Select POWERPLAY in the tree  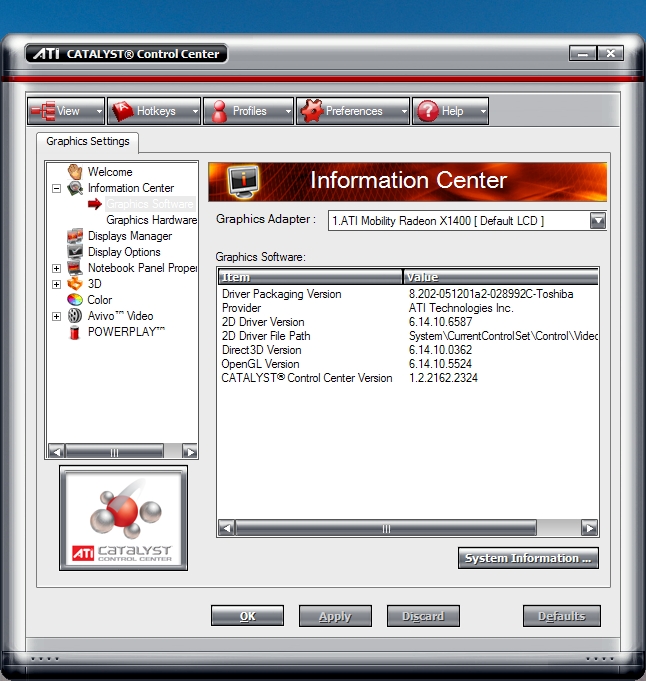[126, 332]
